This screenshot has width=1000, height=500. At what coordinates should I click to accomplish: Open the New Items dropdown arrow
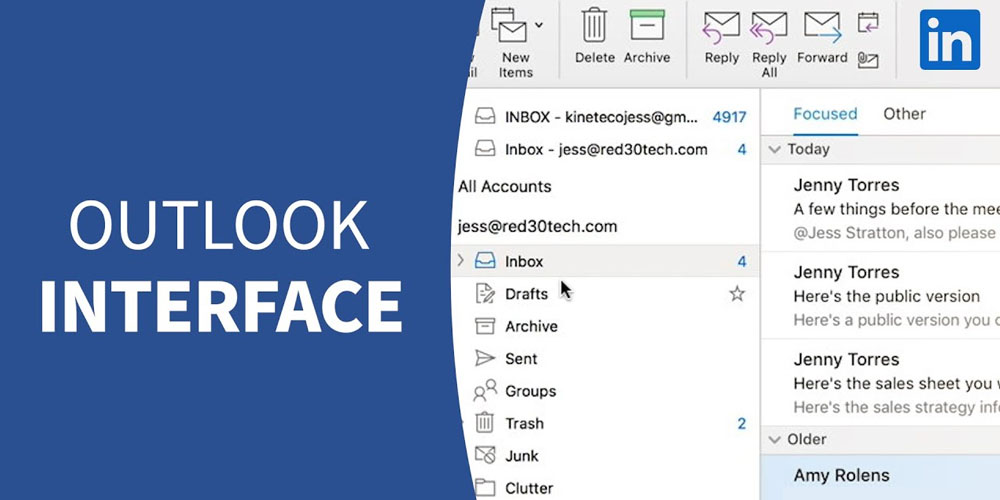tap(539, 25)
